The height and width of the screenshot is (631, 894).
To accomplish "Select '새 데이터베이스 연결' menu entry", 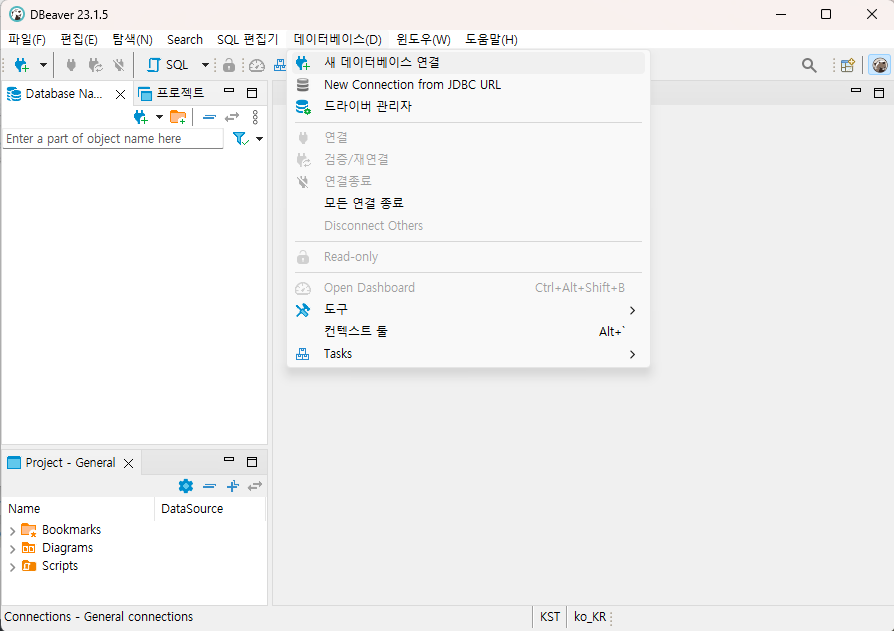I will click(381, 62).
